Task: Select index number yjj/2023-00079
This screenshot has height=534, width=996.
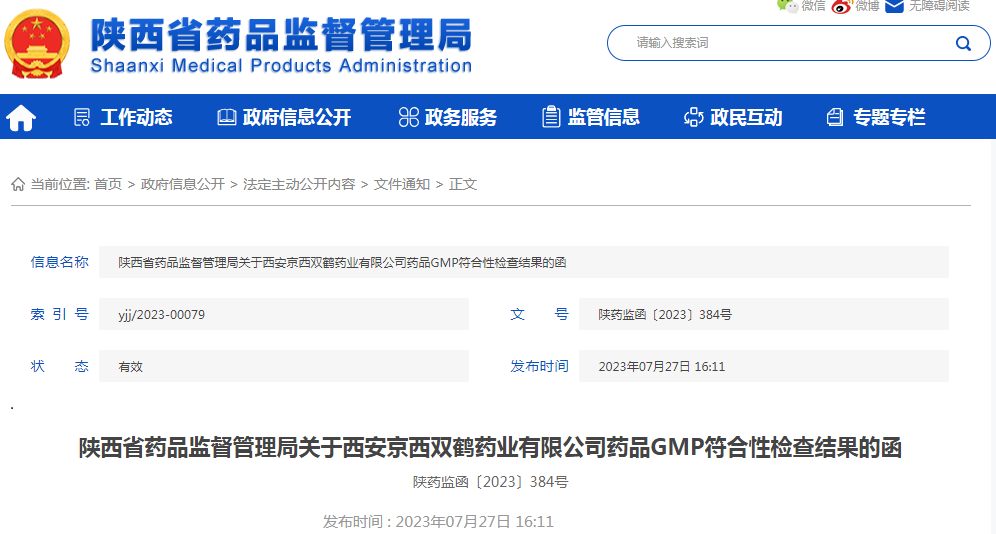Action: click(x=161, y=314)
